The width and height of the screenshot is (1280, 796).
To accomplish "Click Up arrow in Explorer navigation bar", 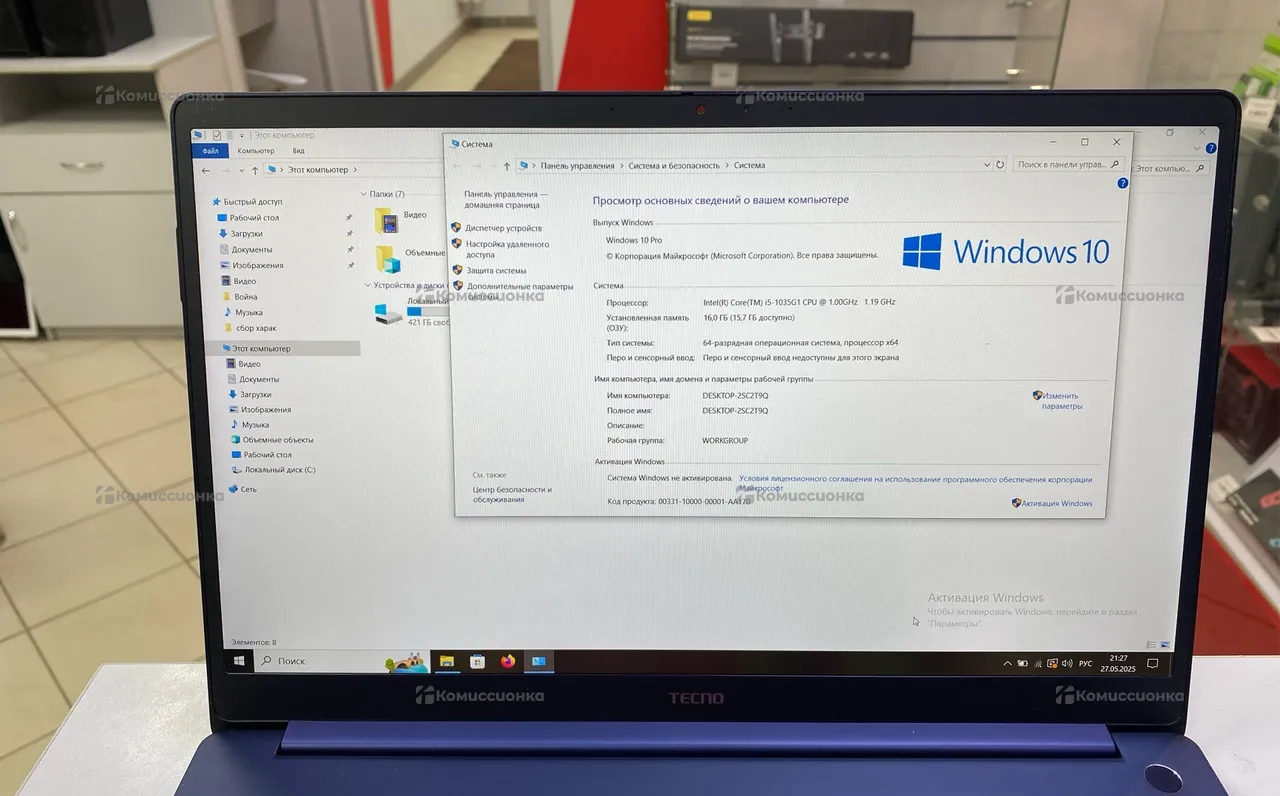I will tap(255, 170).
